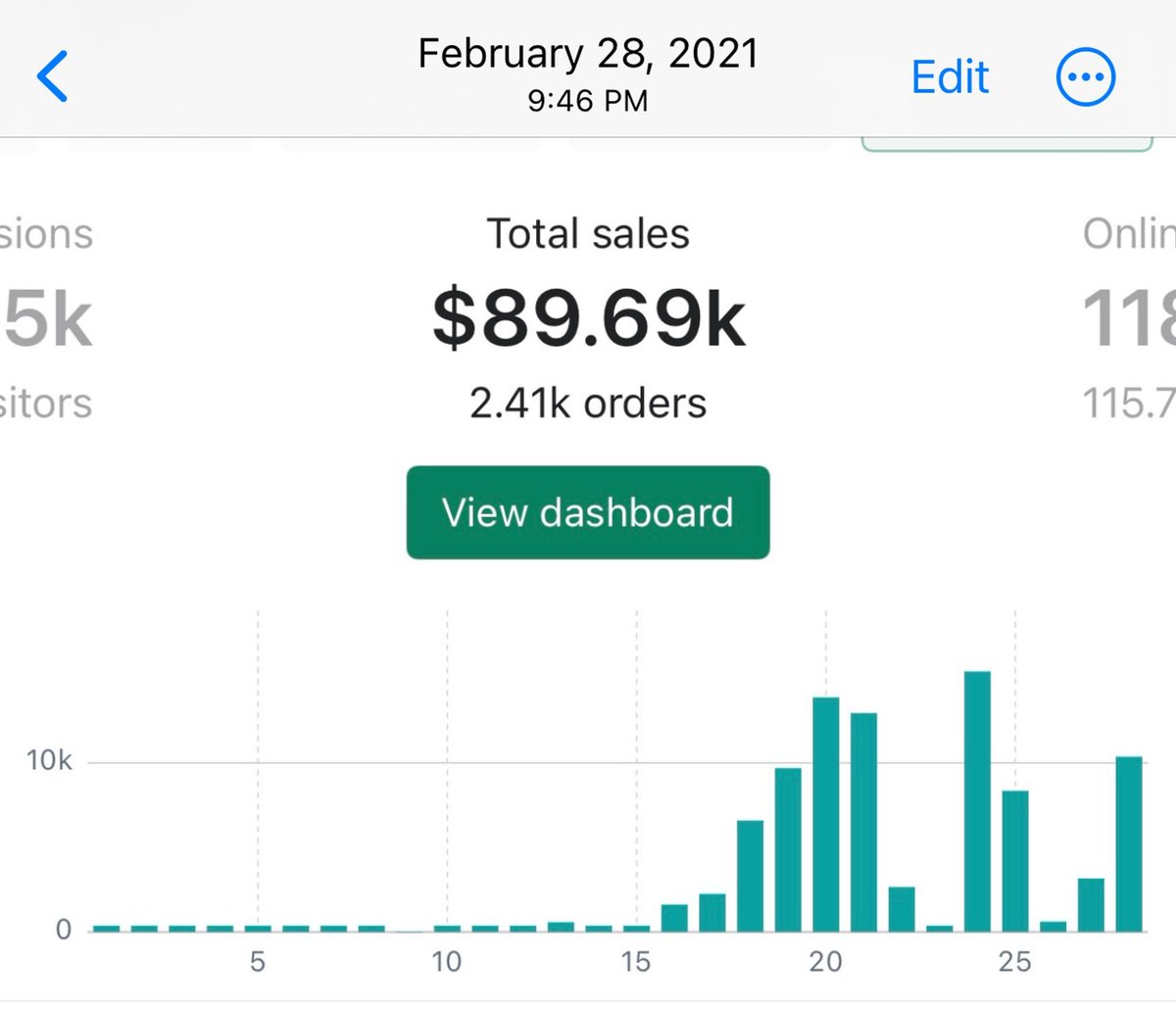This screenshot has width=1176, height=1009.
Task: Tap the chart bar for day 21
Action: tap(863, 822)
